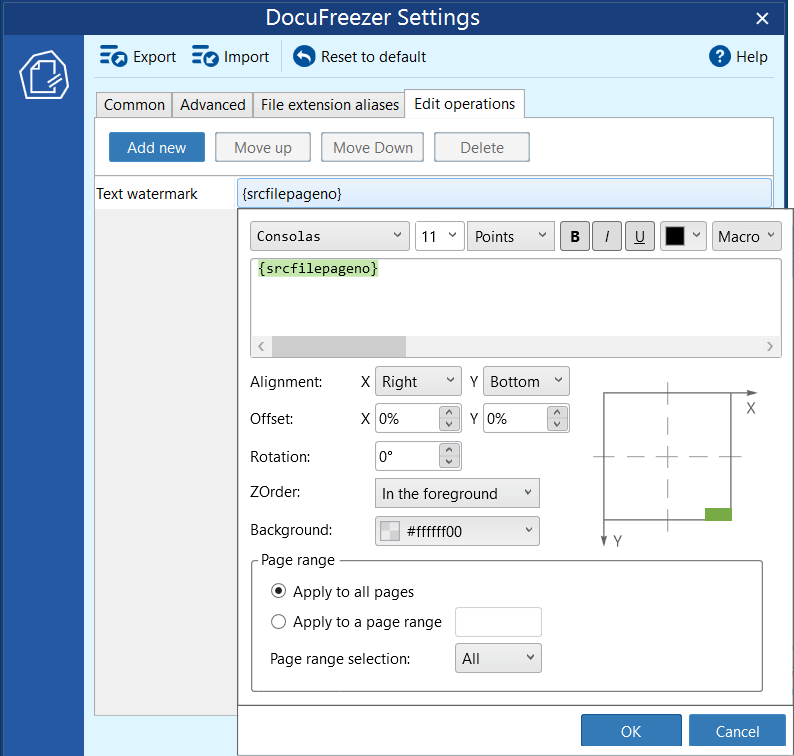
Task: Switch to File extension aliases tab
Action: point(330,105)
